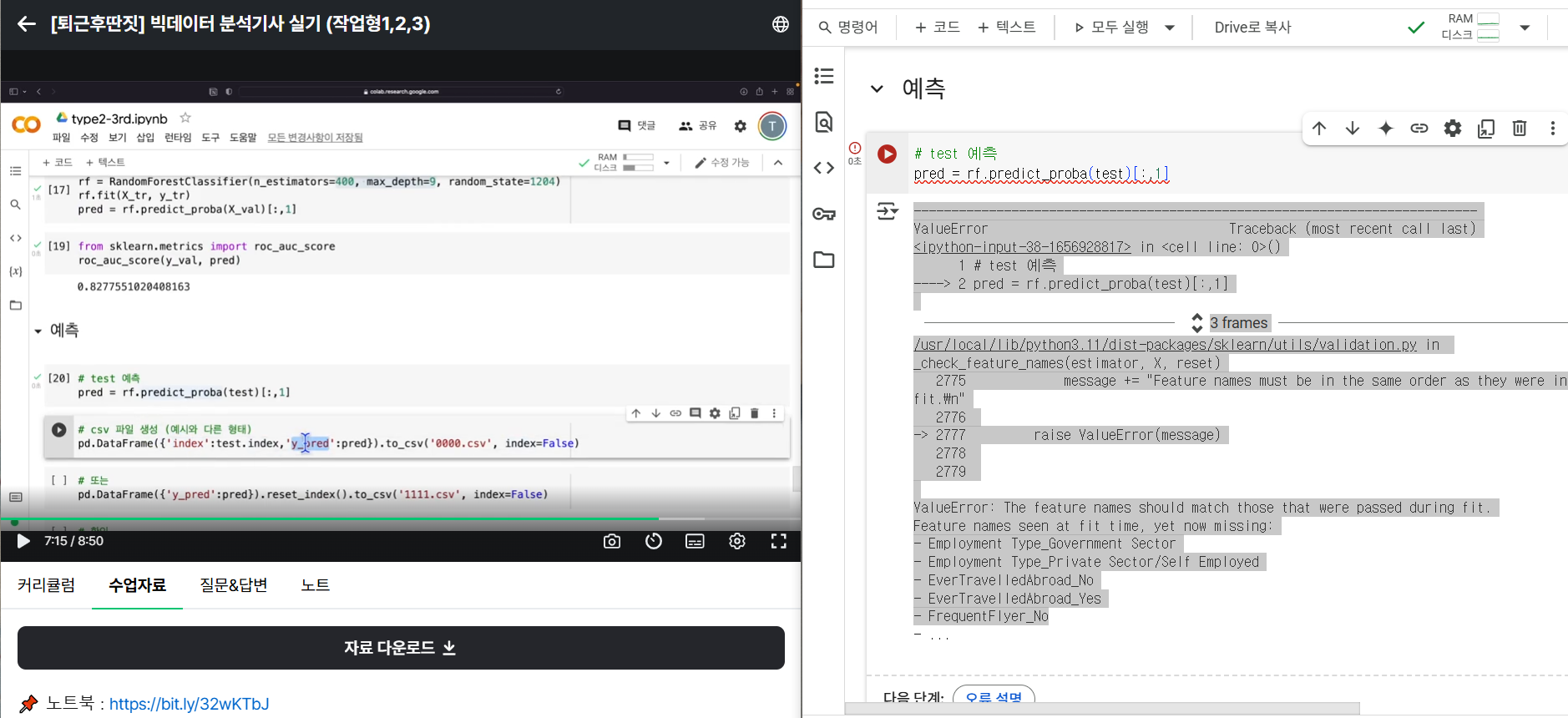Open the settings gear in the video's Colab header
The image size is (1568, 718).
coord(741,126)
